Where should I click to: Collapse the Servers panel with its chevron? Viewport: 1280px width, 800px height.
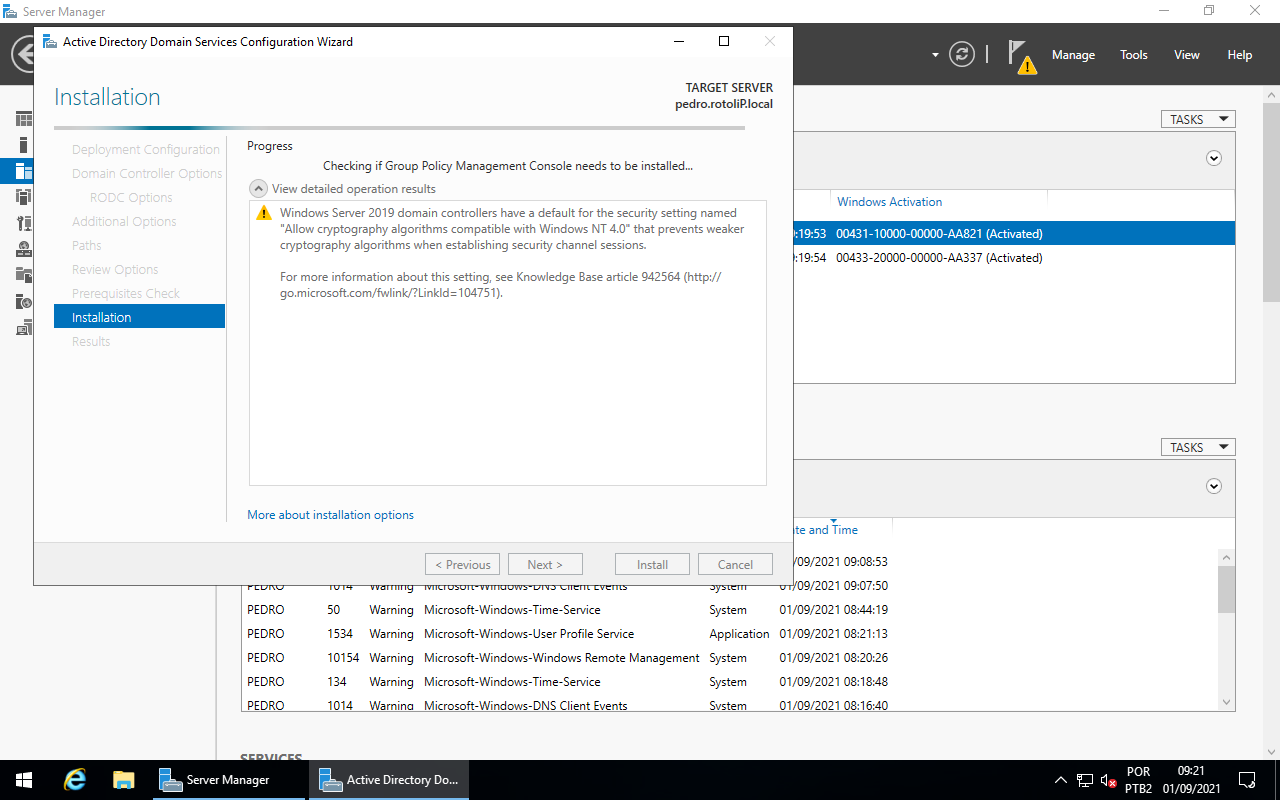pyautogui.click(x=1214, y=158)
